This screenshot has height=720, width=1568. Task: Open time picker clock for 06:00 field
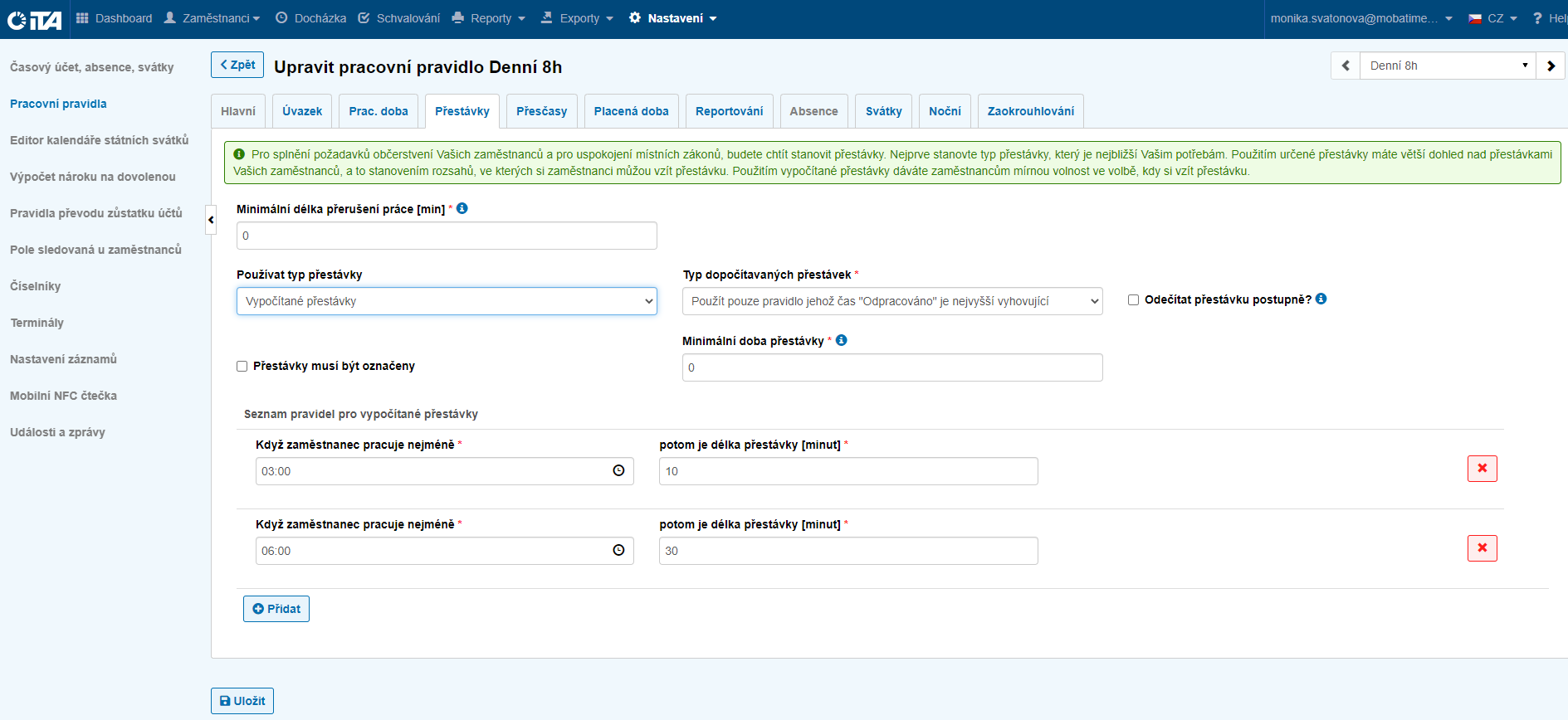pos(618,551)
